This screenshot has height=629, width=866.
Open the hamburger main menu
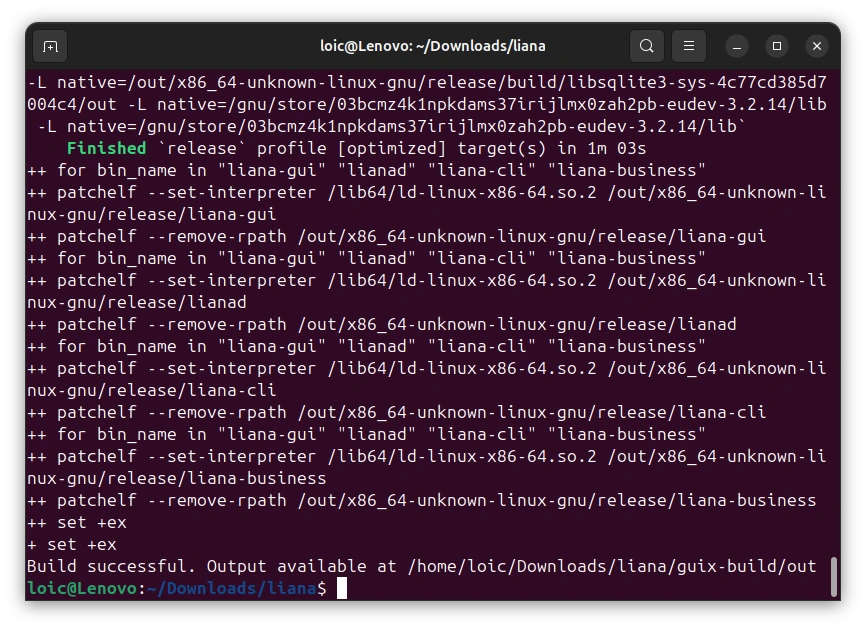(689, 46)
